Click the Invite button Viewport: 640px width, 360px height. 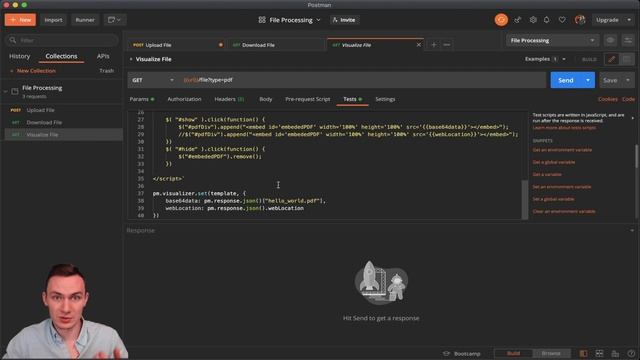(344, 20)
